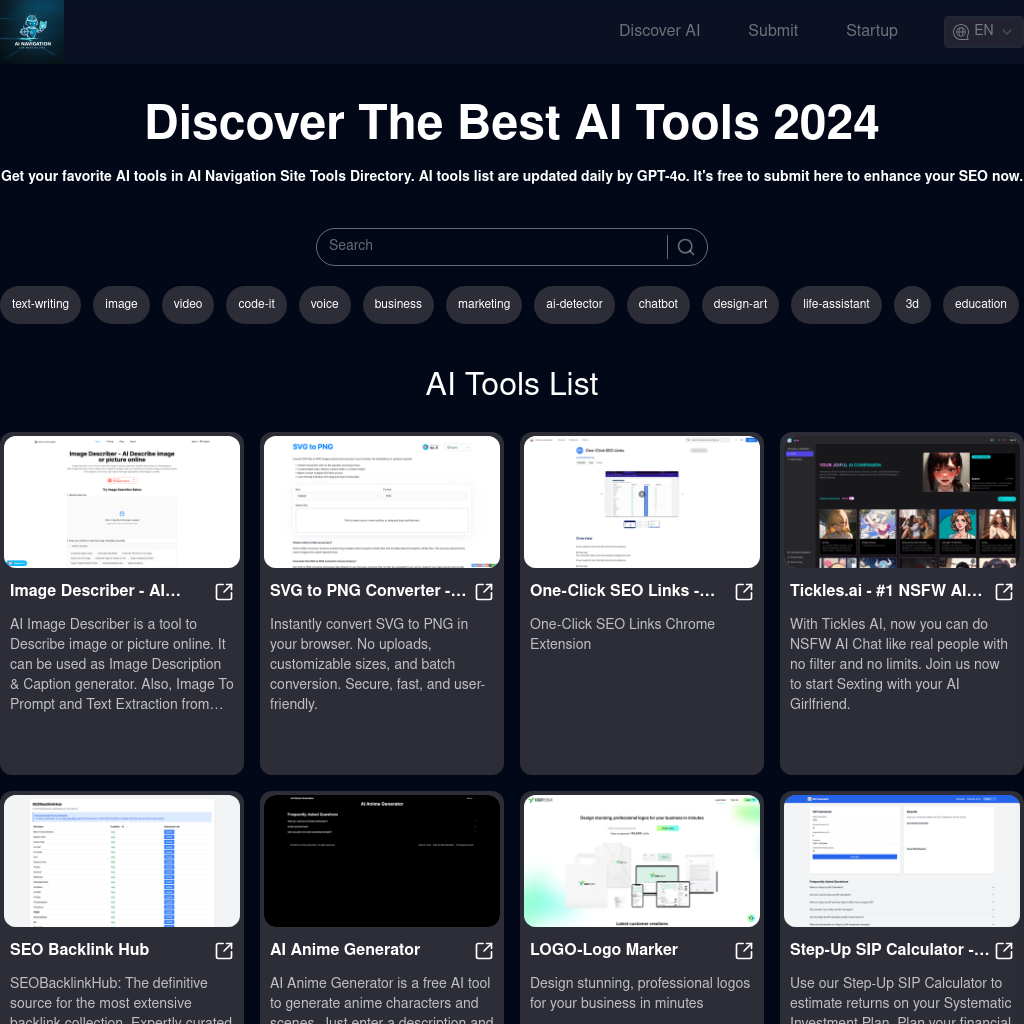The width and height of the screenshot is (1024, 1024).
Task: Open external link icon for AI Anime Generator
Action: point(484,951)
